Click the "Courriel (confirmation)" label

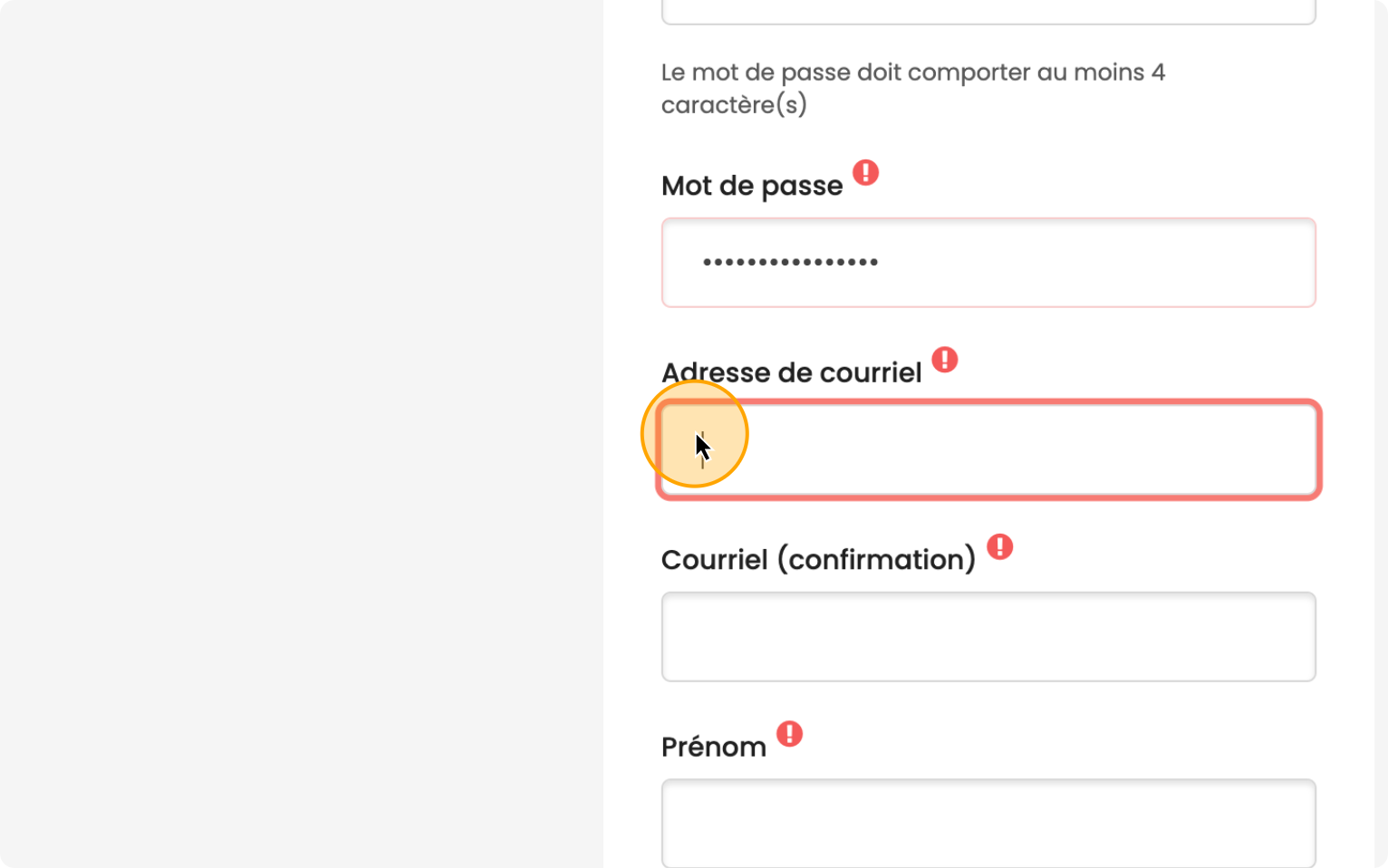(x=818, y=560)
